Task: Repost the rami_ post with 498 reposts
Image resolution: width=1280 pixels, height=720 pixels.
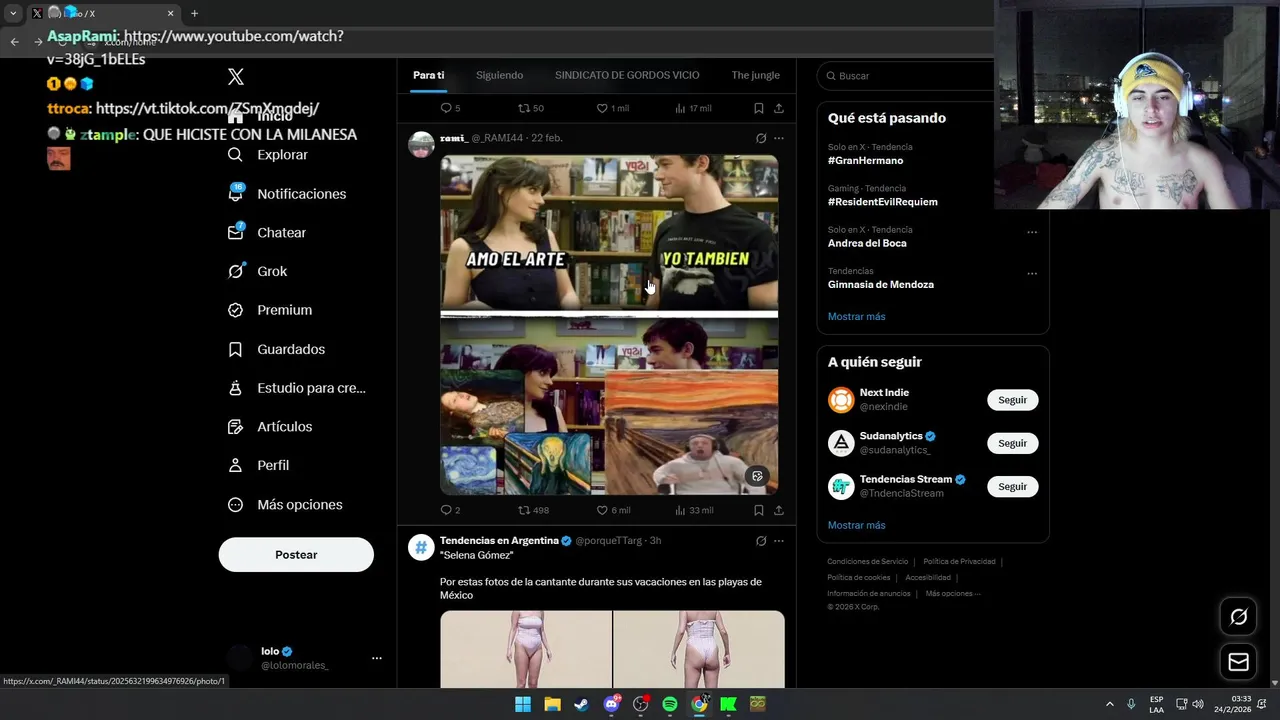Action: coord(533,510)
